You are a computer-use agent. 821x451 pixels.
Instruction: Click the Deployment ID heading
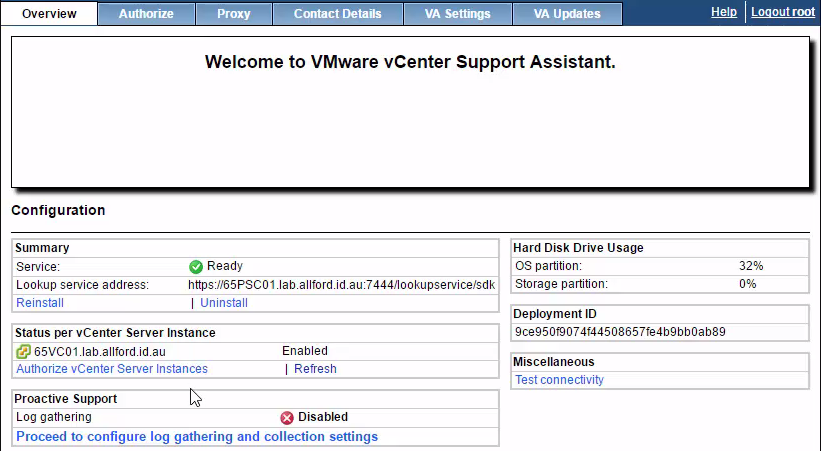pyautogui.click(x=554, y=314)
